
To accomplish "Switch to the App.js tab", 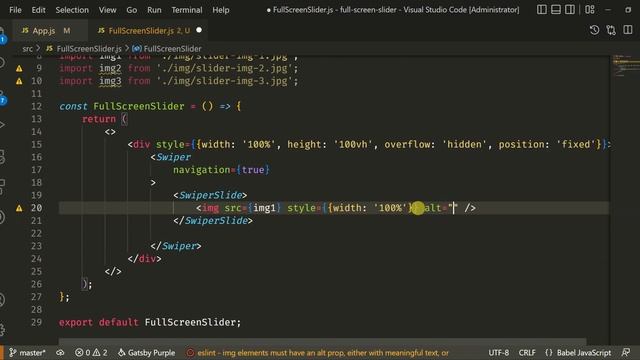I will point(49,30).
